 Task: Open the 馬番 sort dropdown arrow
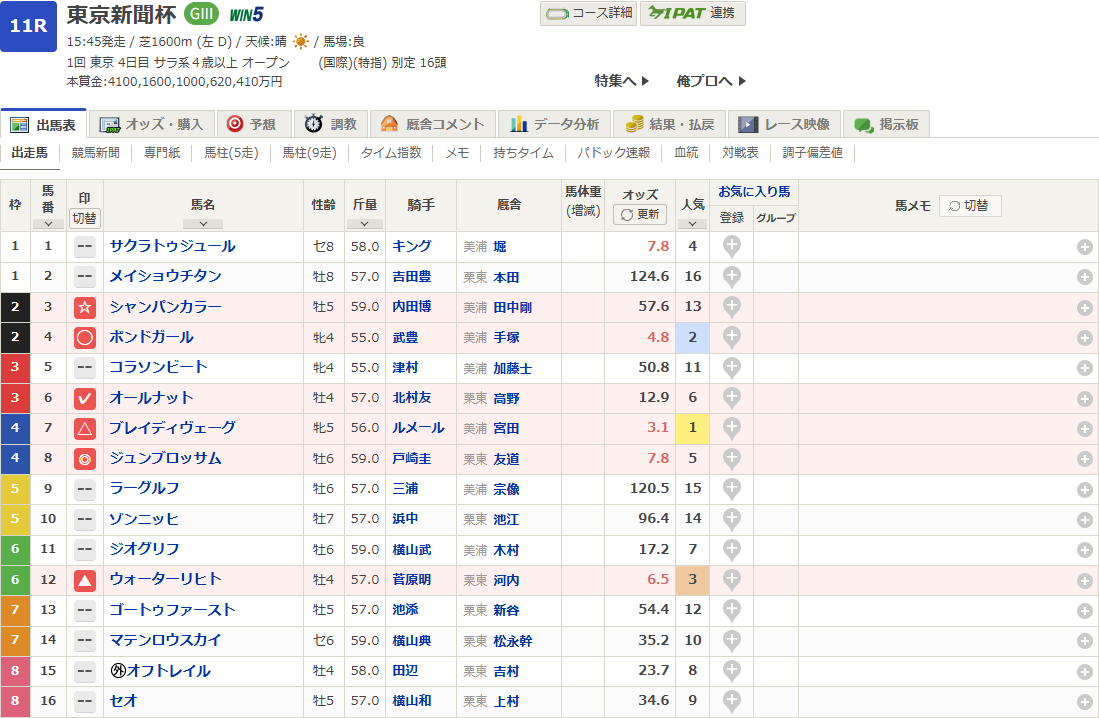[47, 224]
